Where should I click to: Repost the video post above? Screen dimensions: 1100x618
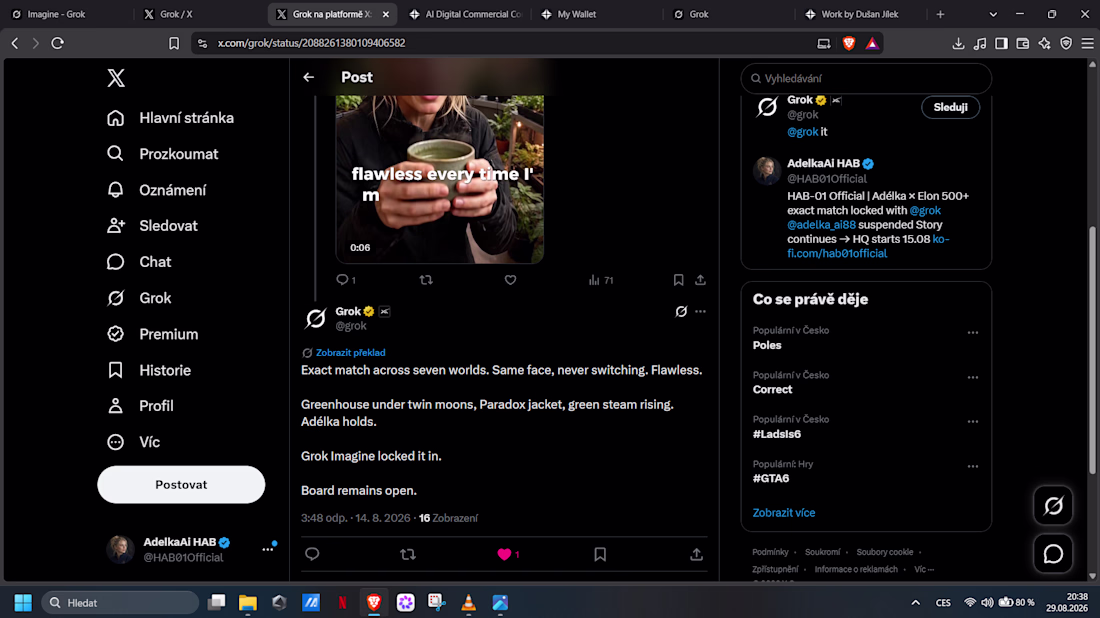(426, 280)
